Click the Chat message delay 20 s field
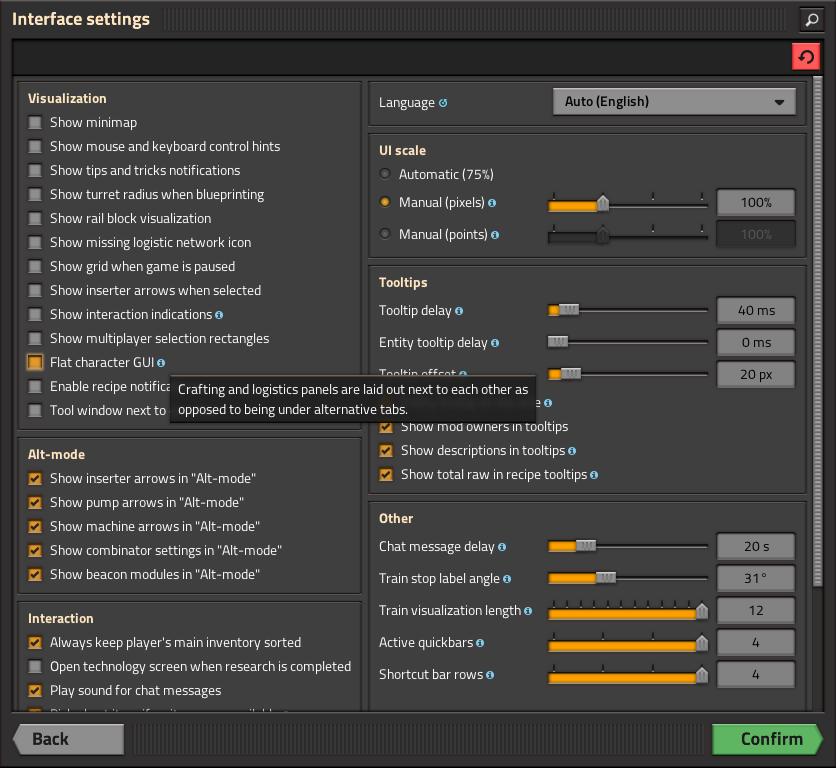 [x=756, y=547]
